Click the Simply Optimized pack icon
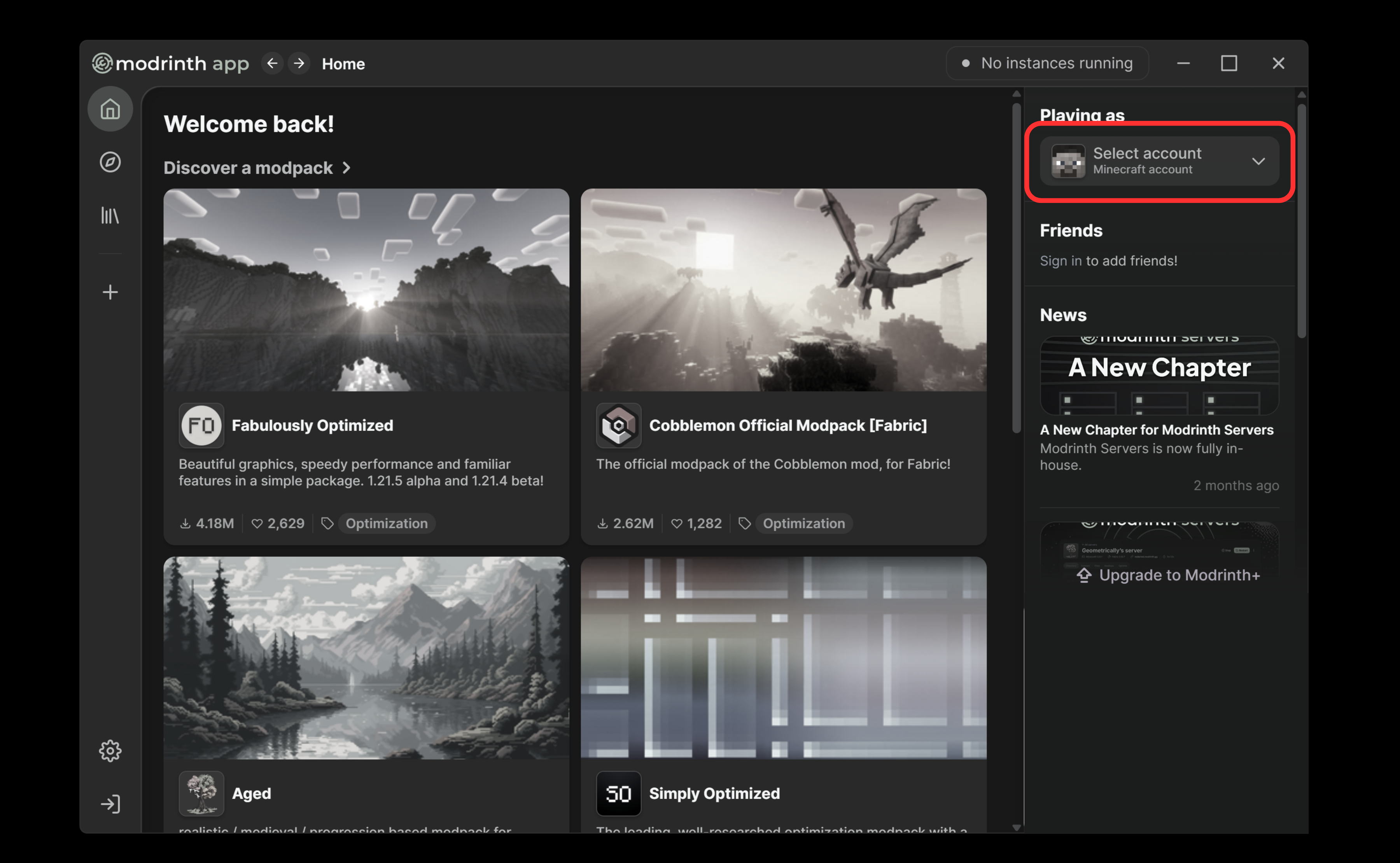 tap(618, 793)
